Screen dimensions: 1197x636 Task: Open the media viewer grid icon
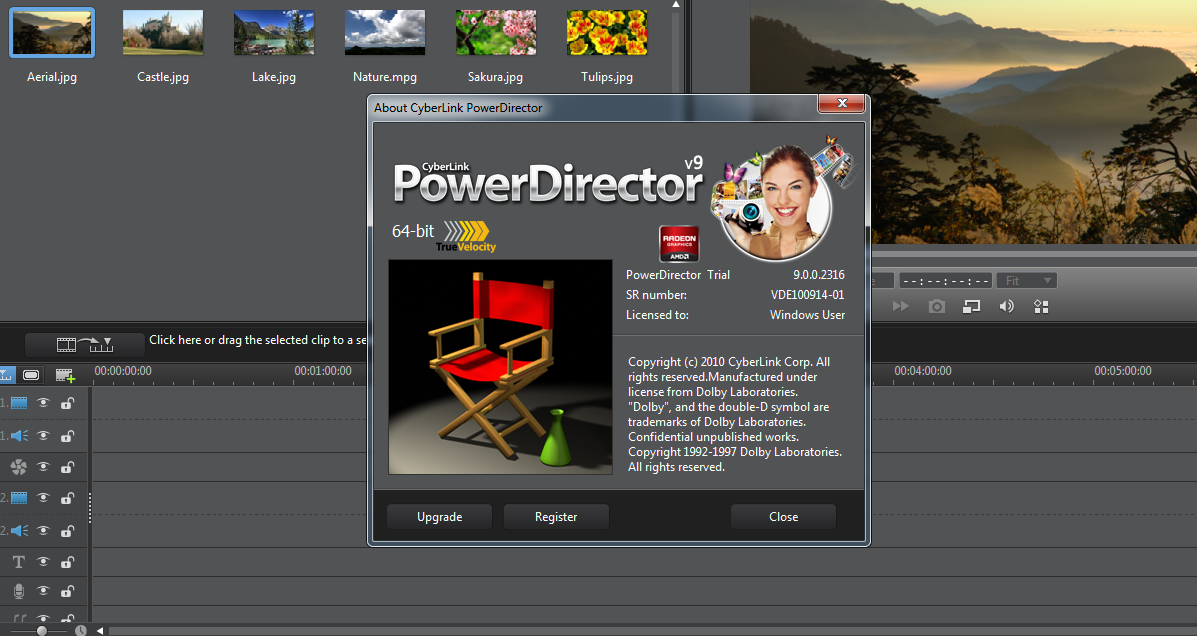click(1041, 306)
